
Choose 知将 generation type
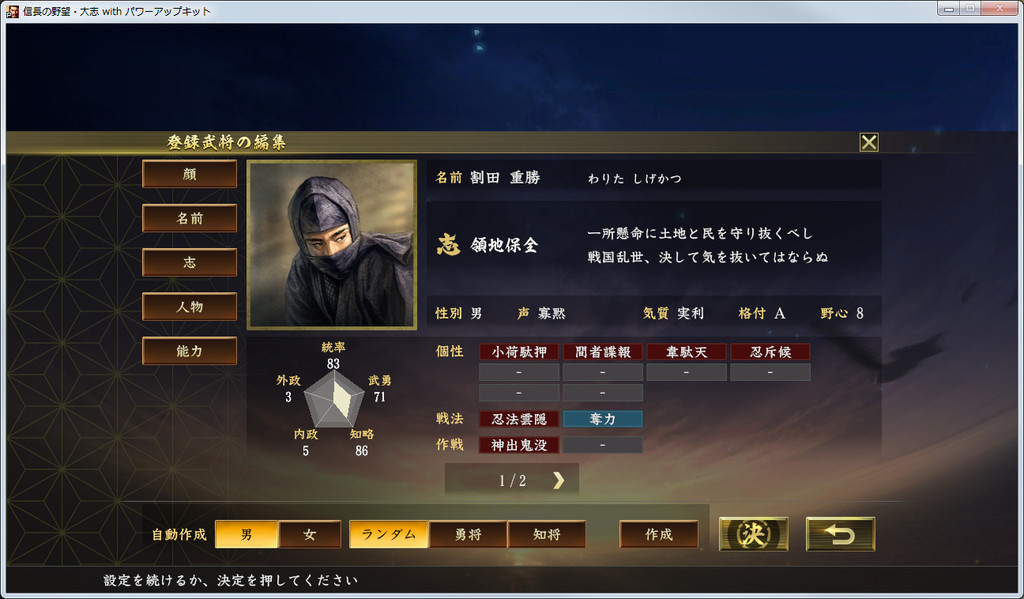547,534
